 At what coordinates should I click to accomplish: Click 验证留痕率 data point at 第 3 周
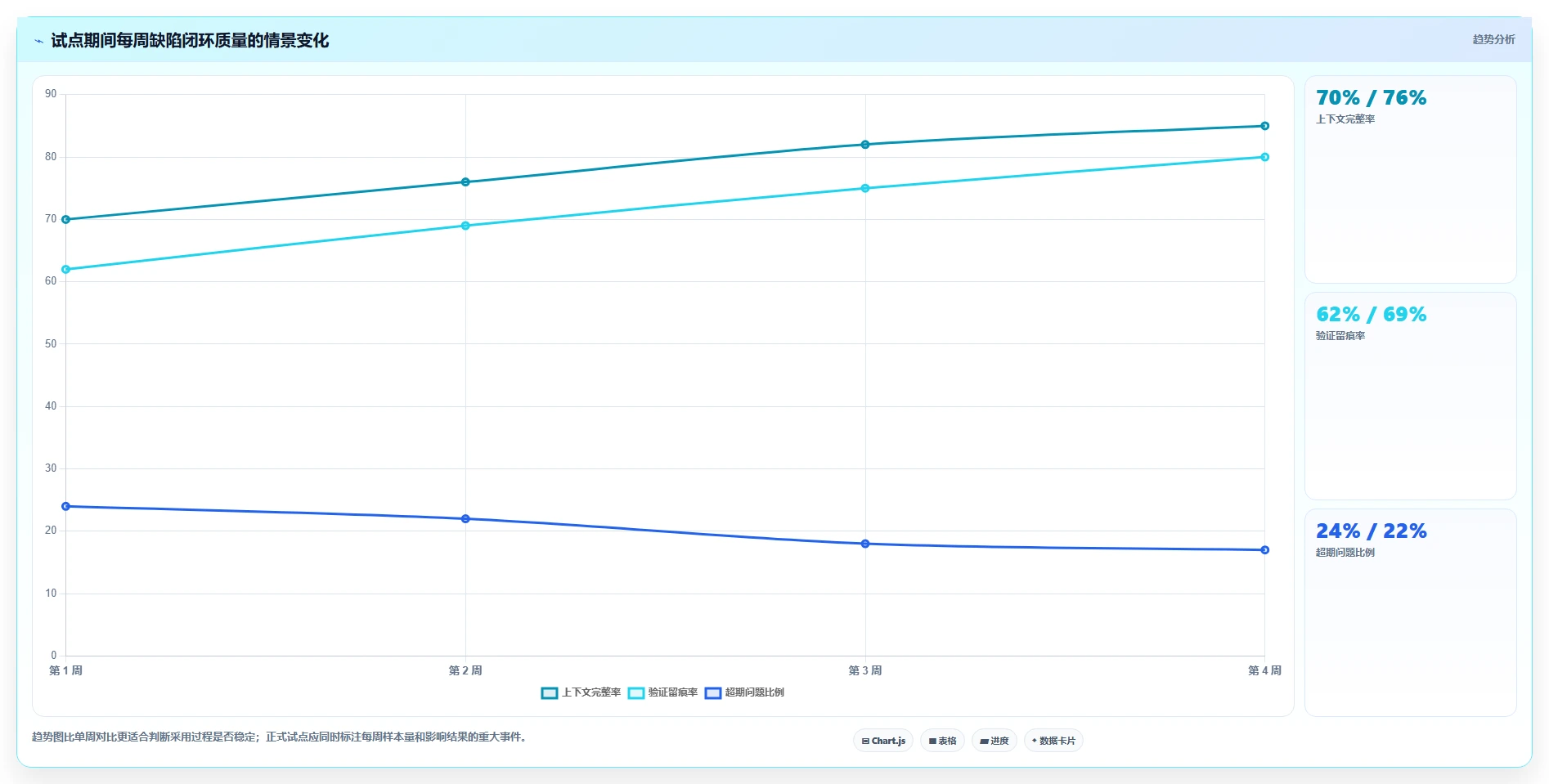[x=865, y=188]
